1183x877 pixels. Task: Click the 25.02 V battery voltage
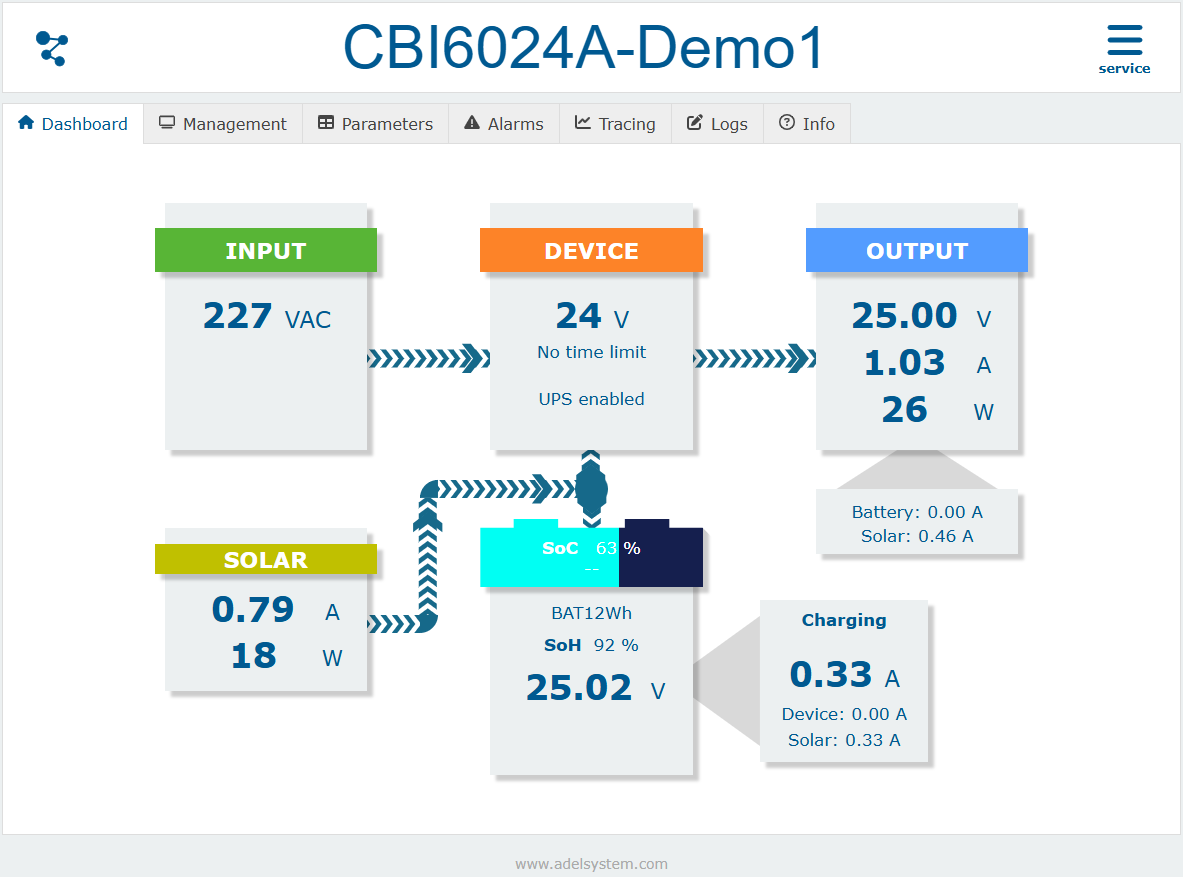(x=596, y=688)
